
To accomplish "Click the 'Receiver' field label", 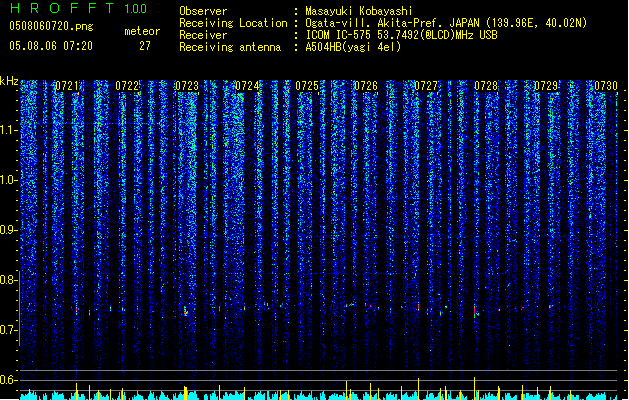I will coord(203,35).
